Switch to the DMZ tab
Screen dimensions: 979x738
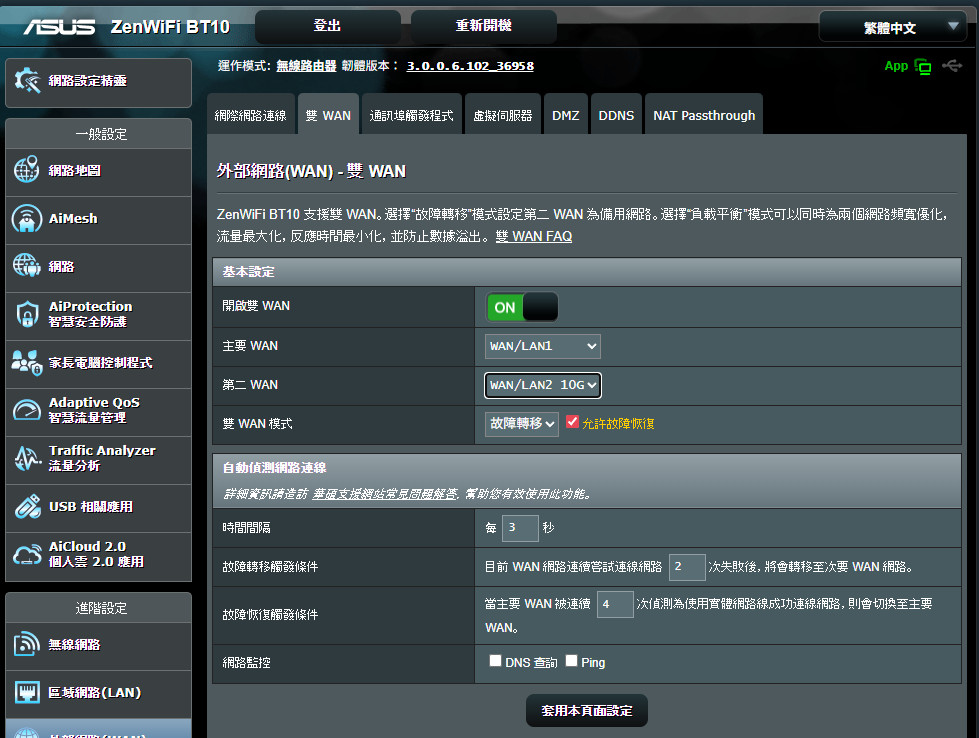[x=566, y=115]
